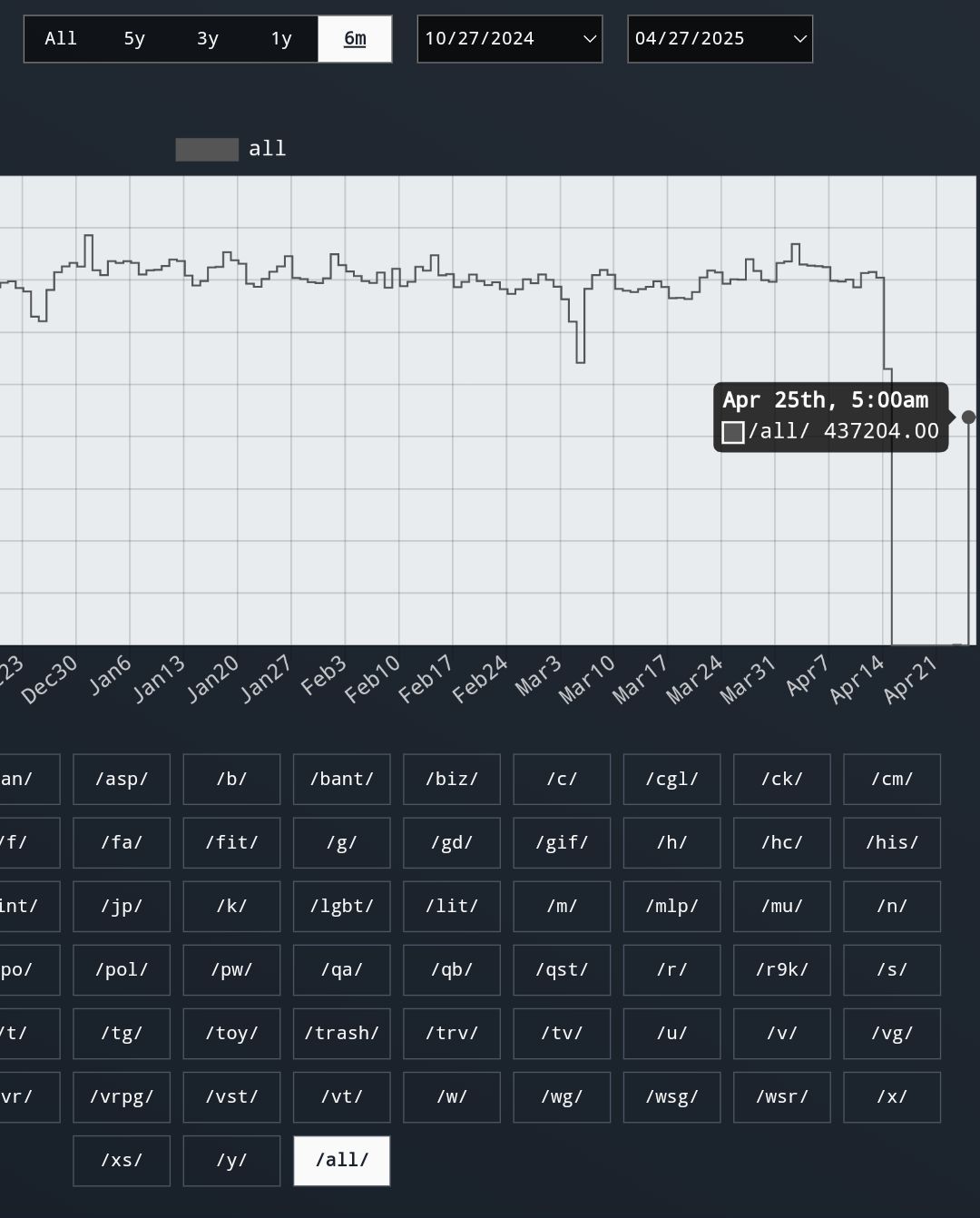980x1218 pixels.
Task: Toggle the 'all' legend color swatch
Action: 207,150
